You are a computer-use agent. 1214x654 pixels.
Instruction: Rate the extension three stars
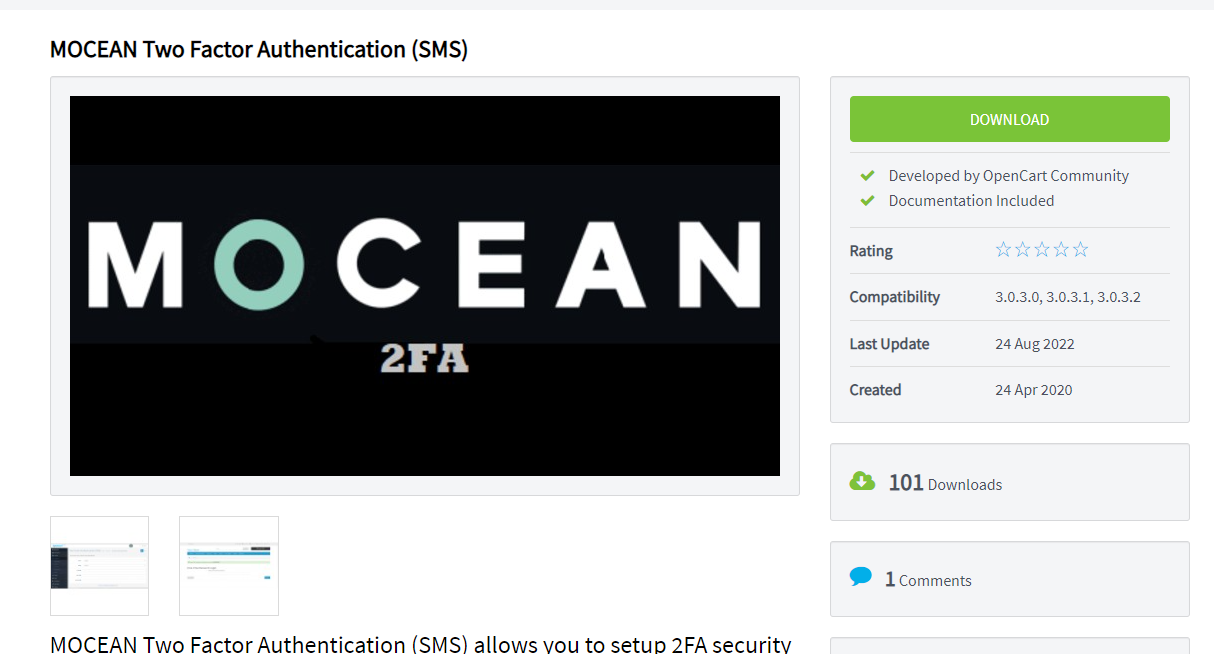(1041, 248)
